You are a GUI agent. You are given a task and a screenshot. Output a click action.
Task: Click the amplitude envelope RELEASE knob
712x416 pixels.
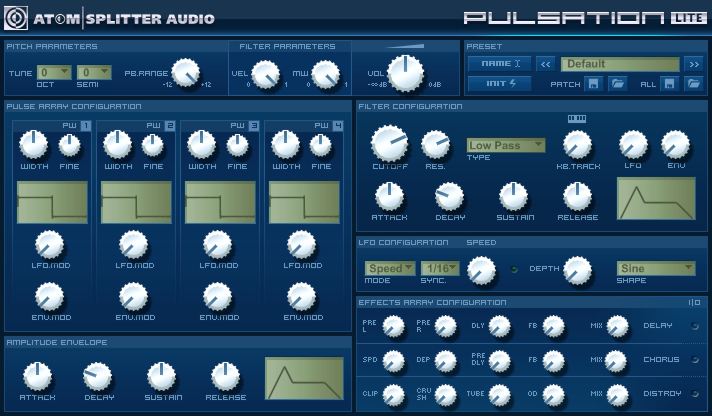(x=225, y=376)
